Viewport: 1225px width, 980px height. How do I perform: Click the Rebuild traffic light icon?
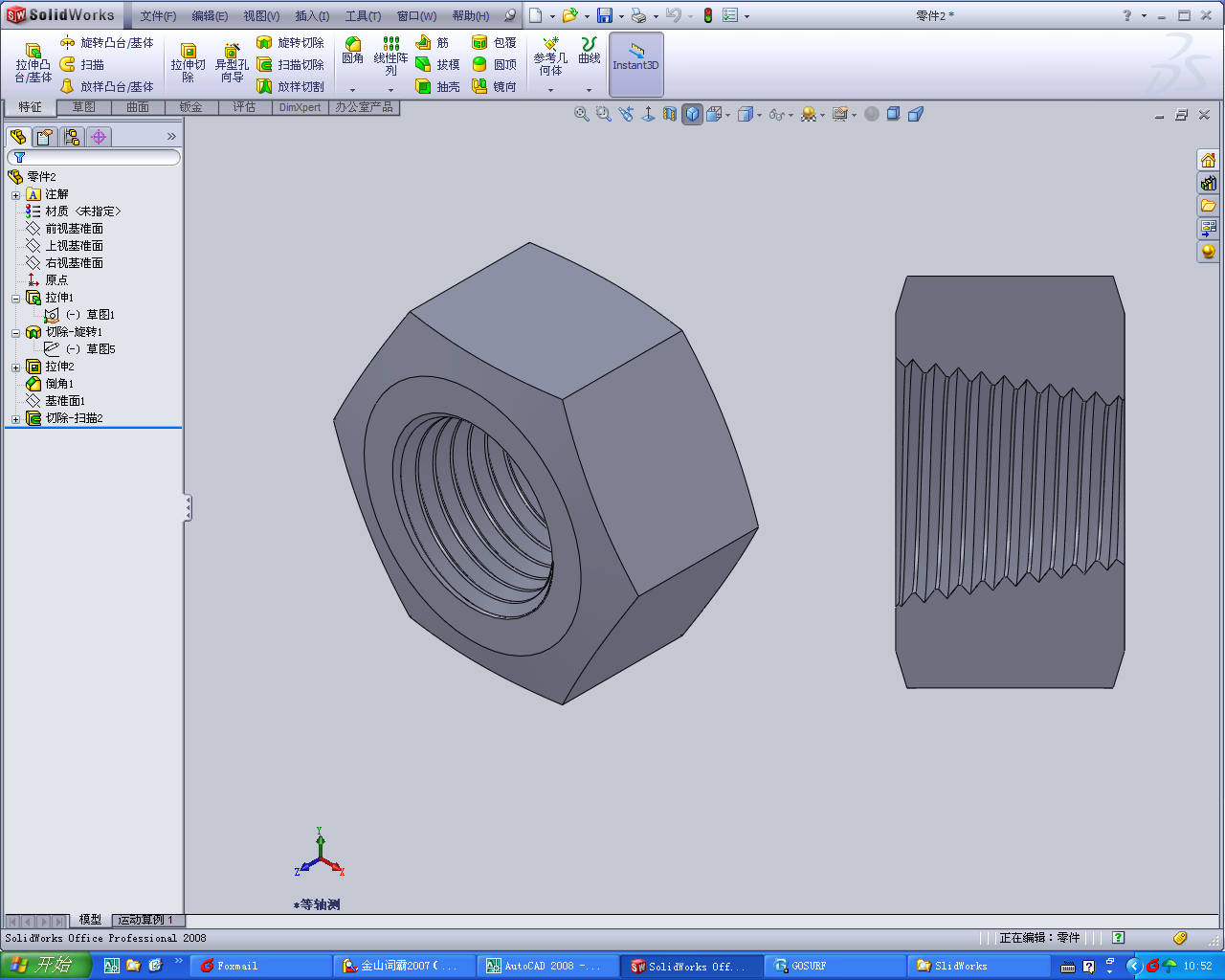pos(708,15)
